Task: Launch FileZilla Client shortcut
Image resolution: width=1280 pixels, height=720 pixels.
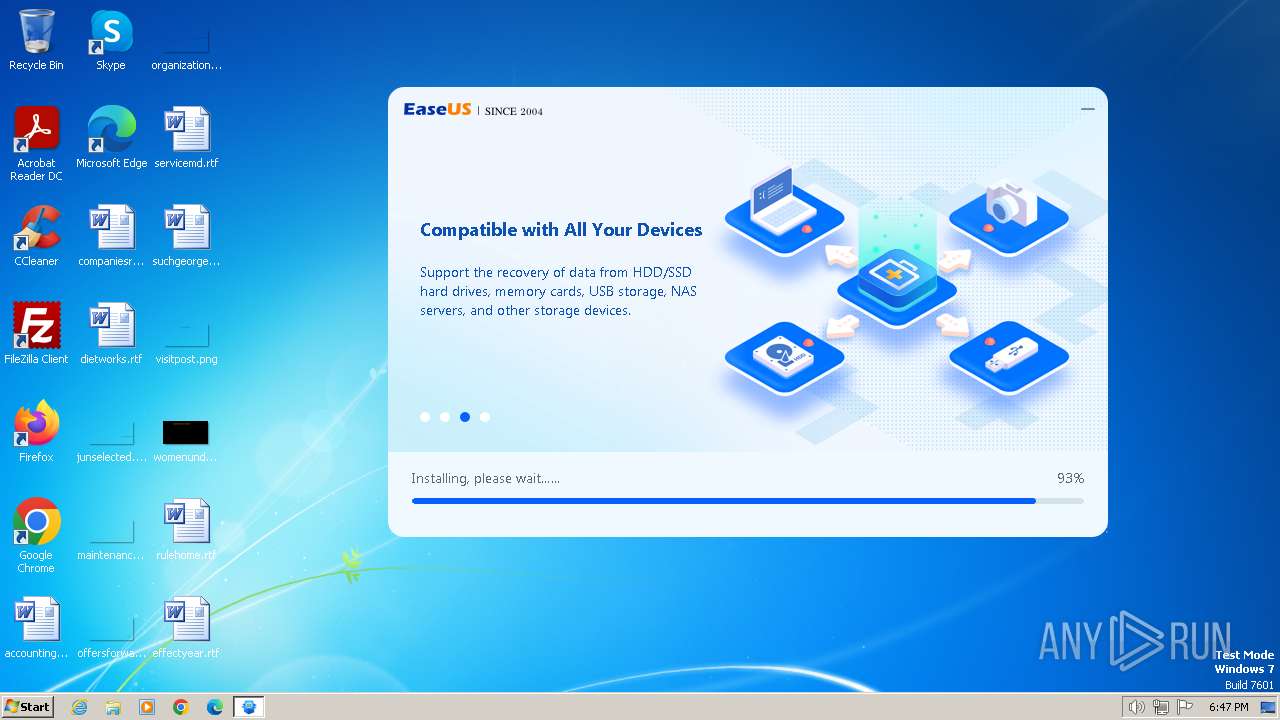Action: pos(36,334)
